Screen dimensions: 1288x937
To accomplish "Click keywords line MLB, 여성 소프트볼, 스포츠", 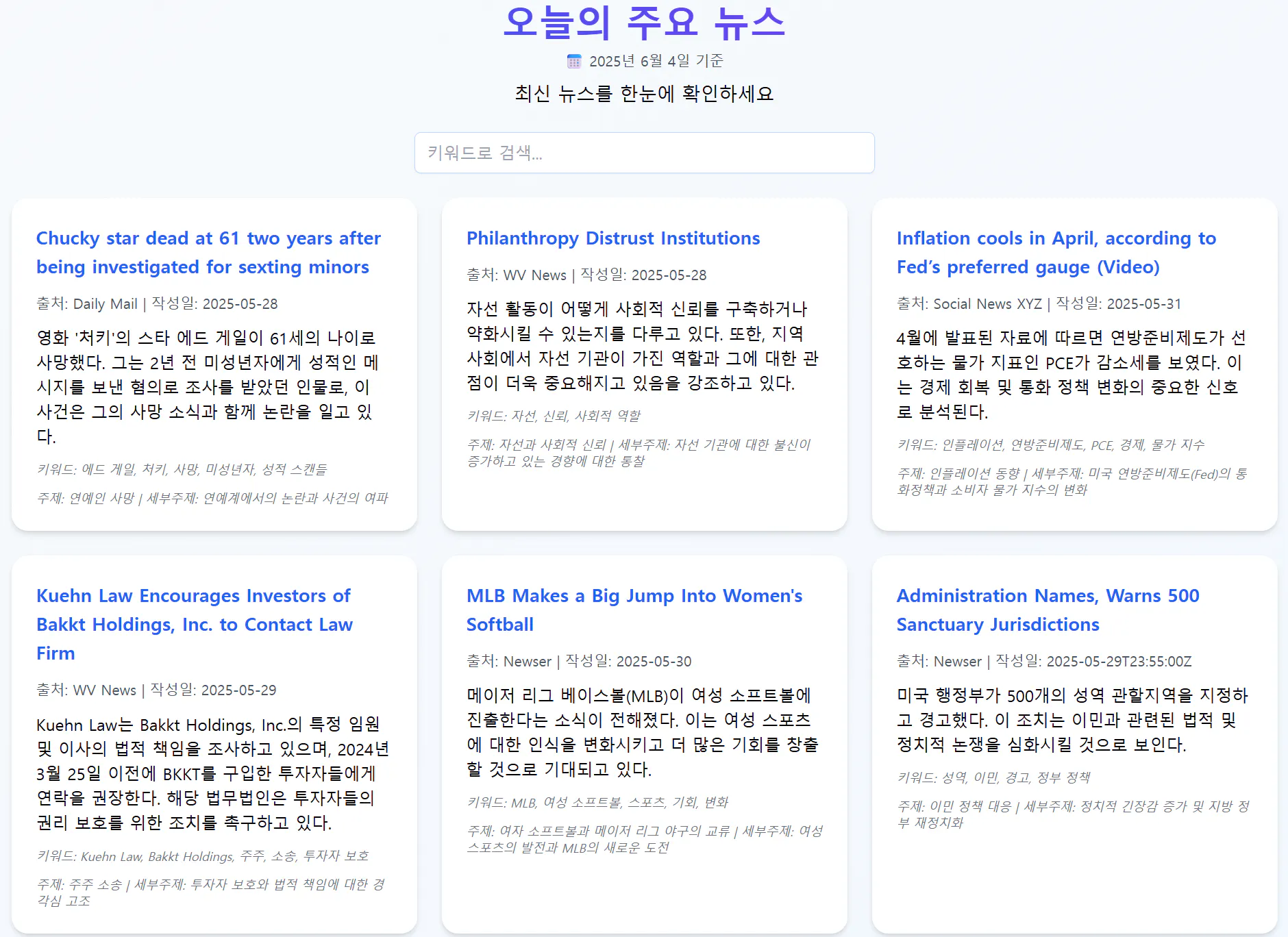I will click(597, 802).
